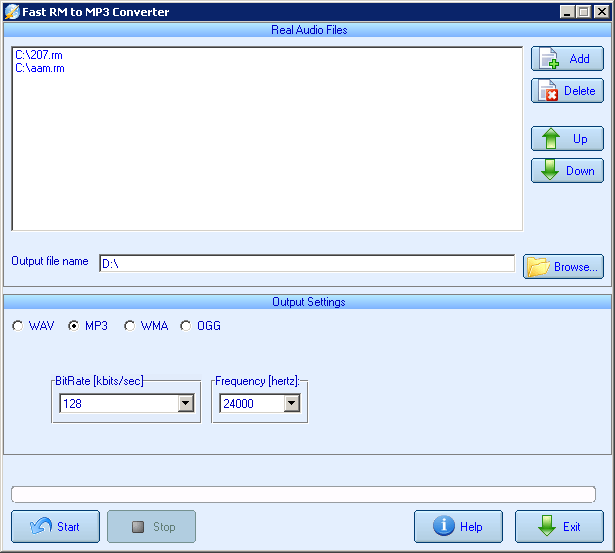Choose the MP3 output format
The height and width of the screenshot is (553, 615).
coord(73,326)
